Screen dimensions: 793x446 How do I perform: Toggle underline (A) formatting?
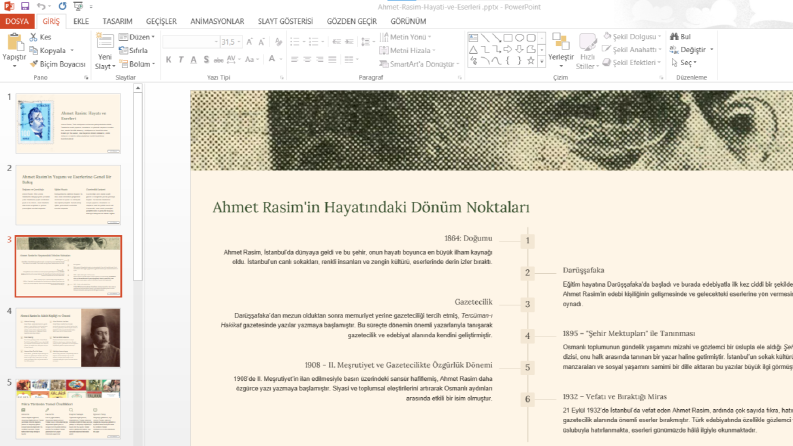tap(194, 60)
